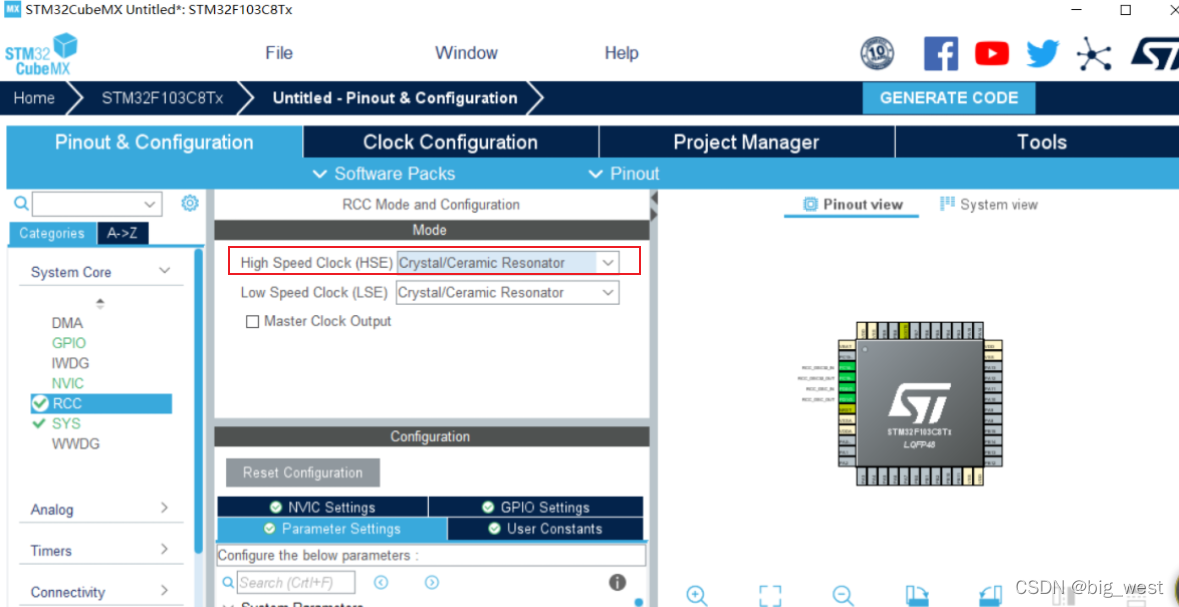Select IWDG in System Core list
1179x607 pixels.
(71, 363)
